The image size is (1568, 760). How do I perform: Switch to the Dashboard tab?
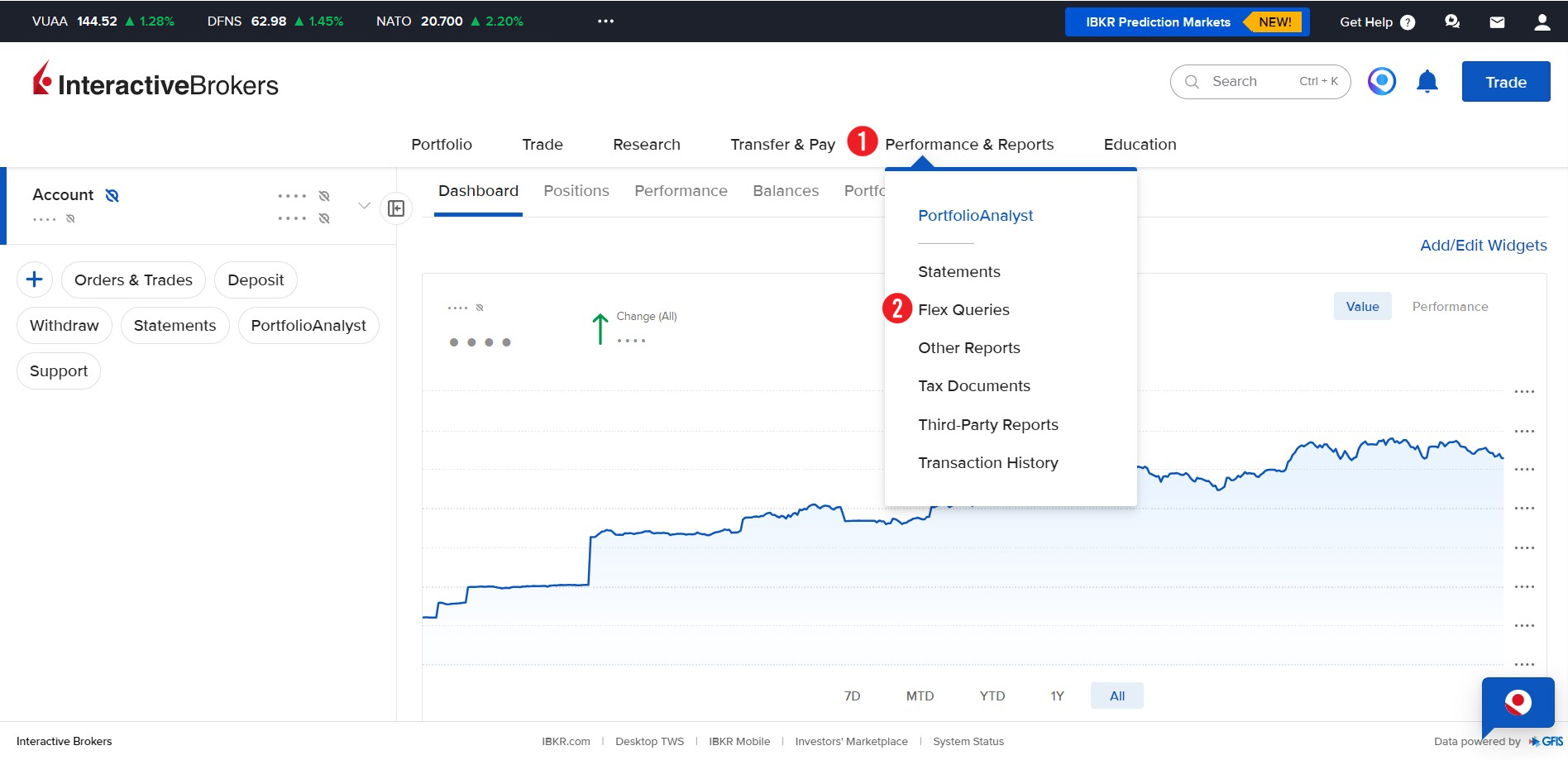pos(478,191)
